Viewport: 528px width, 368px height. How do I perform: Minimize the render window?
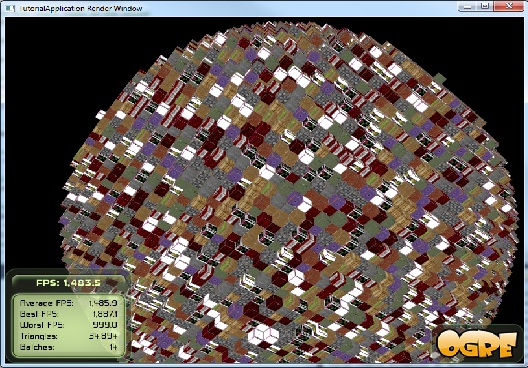[x=468, y=6]
